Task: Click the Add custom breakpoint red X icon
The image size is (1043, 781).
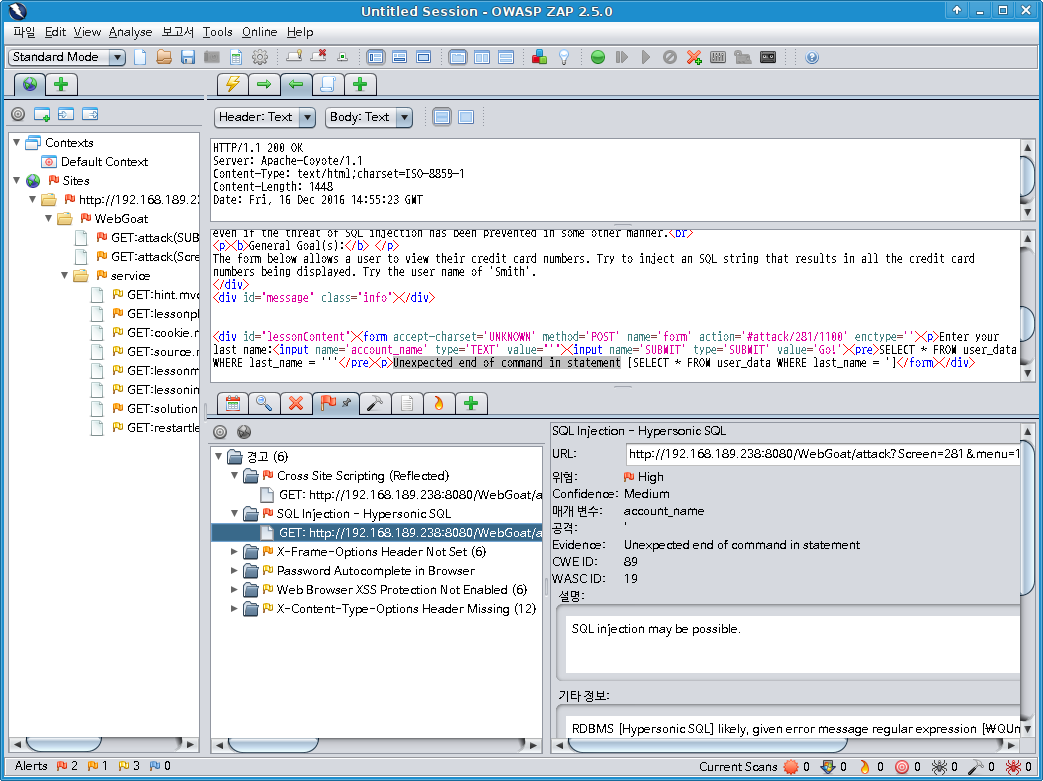Action: tap(694, 57)
